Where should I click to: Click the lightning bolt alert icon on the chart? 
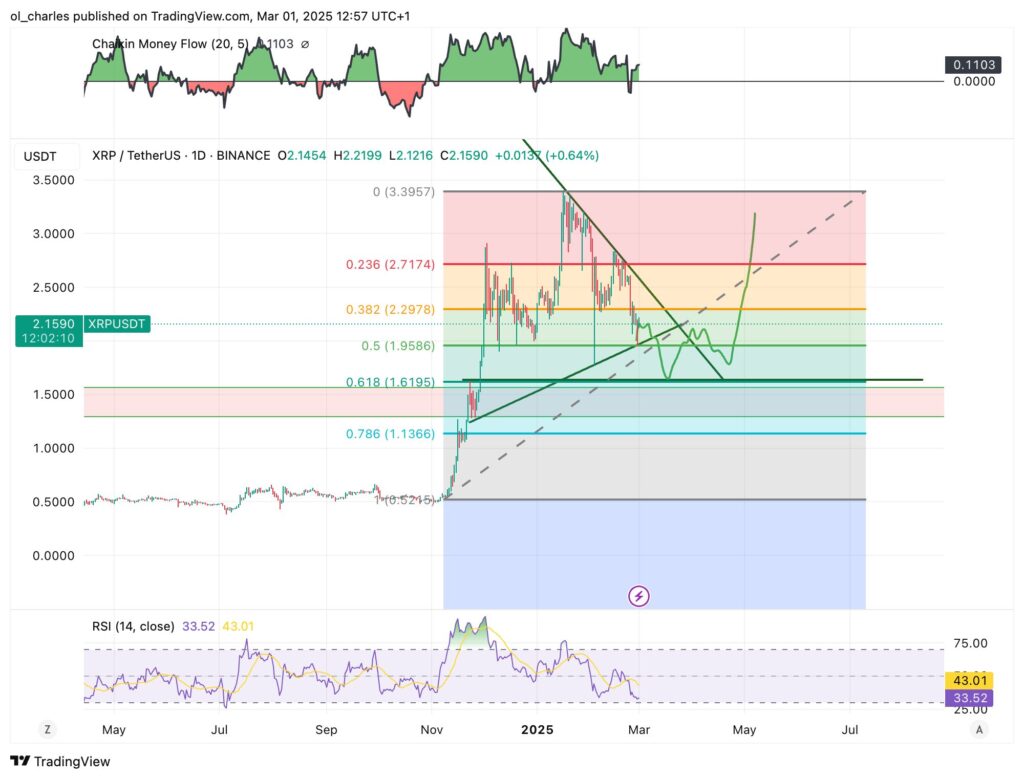pyautogui.click(x=637, y=595)
